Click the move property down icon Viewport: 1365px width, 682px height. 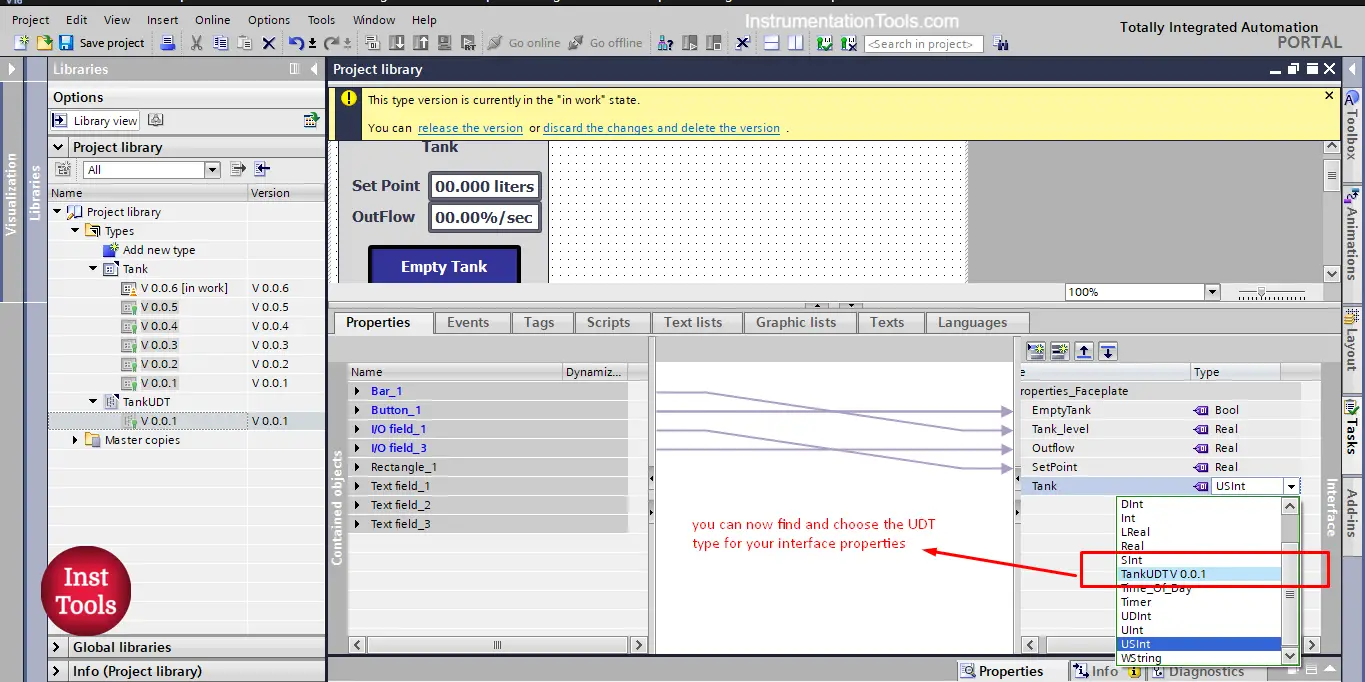pyautogui.click(x=1107, y=351)
